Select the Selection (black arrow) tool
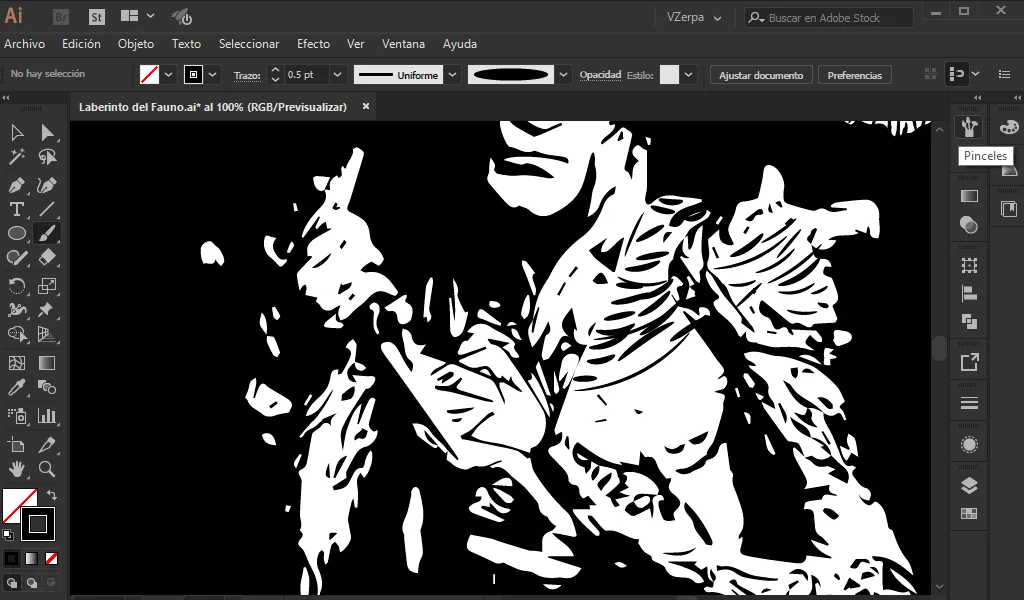1024x600 pixels. pyautogui.click(x=17, y=133)
